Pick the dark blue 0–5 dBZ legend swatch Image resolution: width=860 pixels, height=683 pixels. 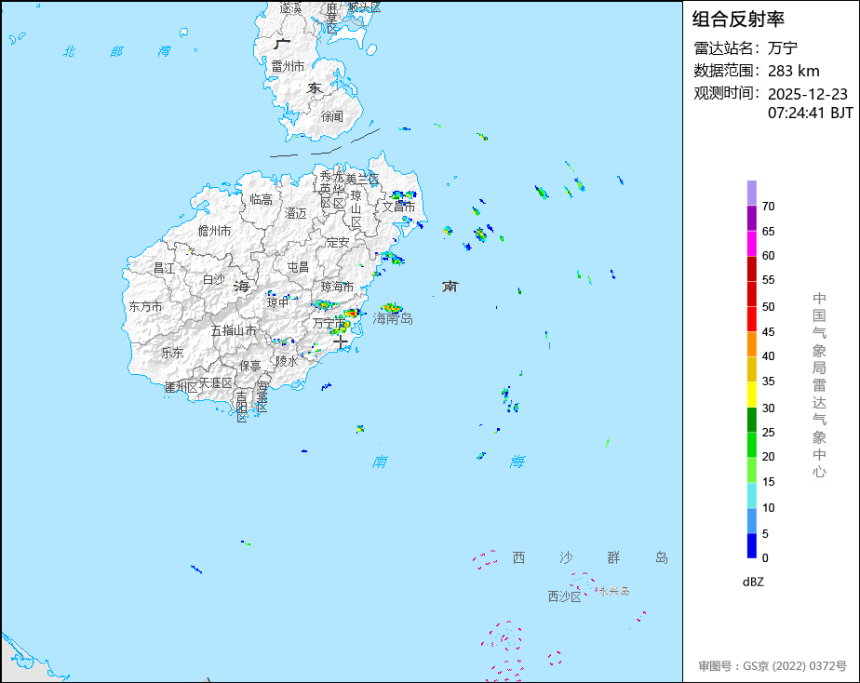751,545
